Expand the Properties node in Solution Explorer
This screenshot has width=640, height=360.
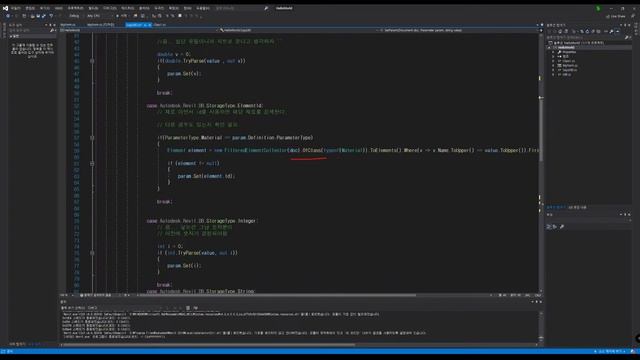click(x=553, y=52)
